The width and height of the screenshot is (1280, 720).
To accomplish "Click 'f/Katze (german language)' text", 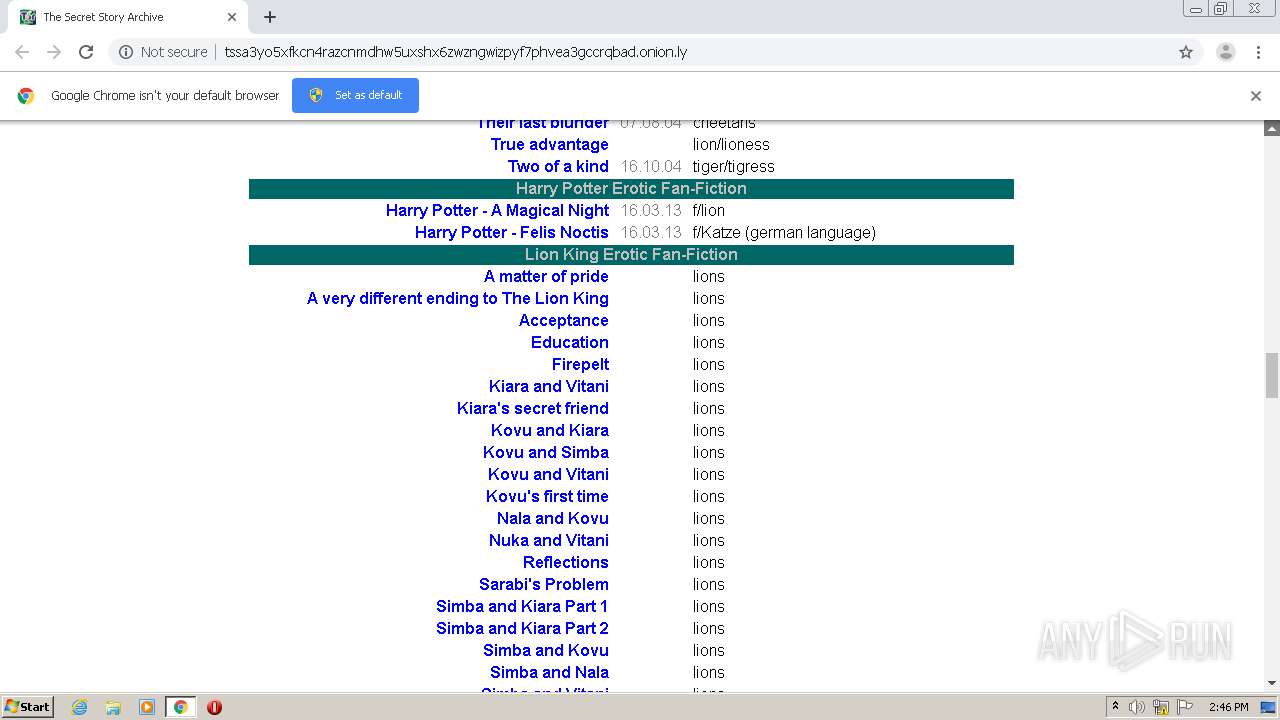I will pyautogui.click(x=784, y=232).
